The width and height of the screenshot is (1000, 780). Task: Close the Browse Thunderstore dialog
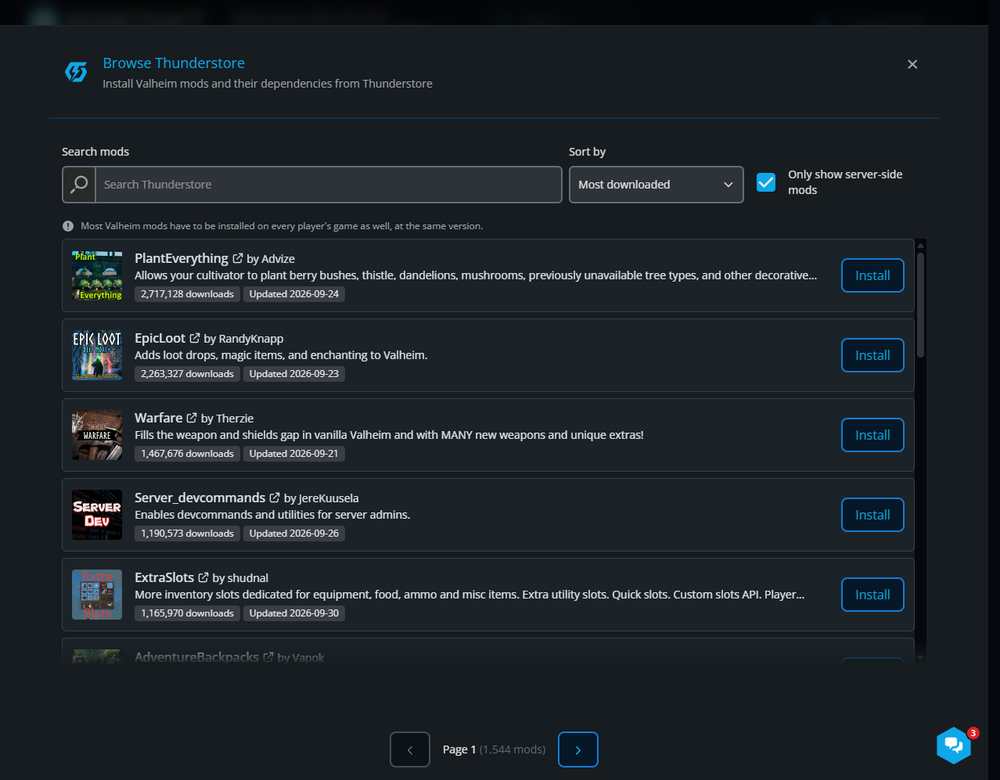click(913, 64)
